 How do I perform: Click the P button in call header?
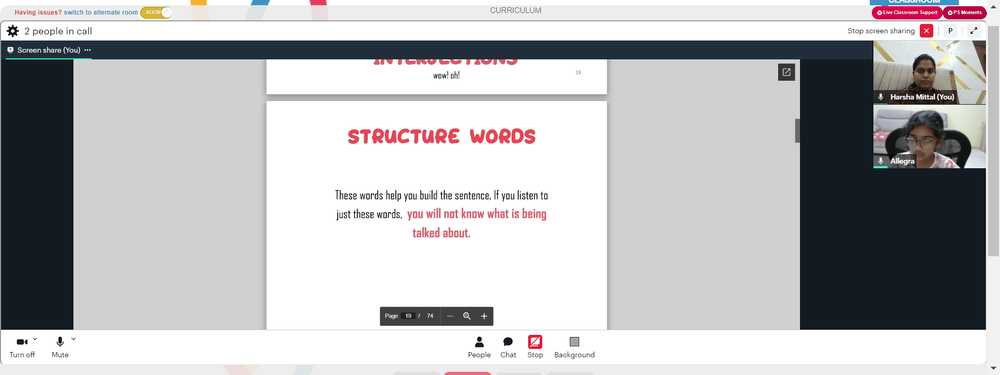[950, 31]
